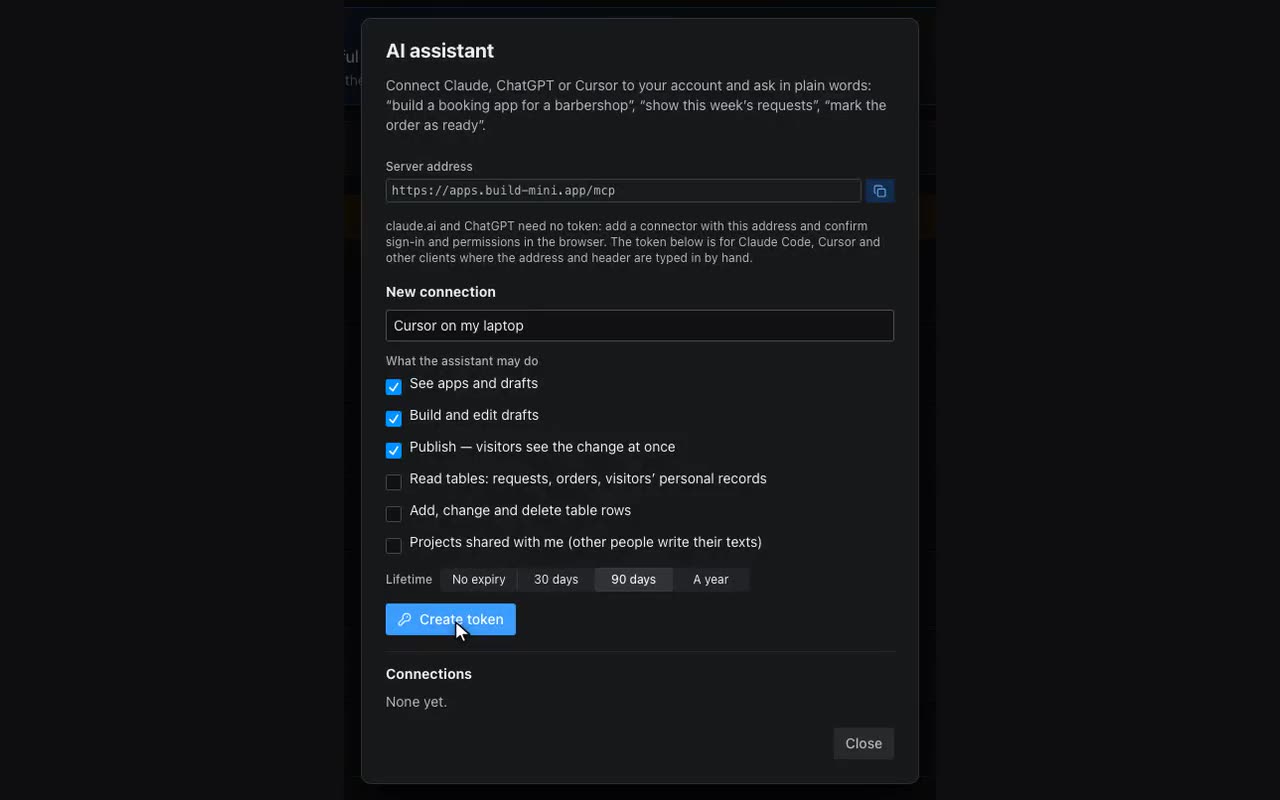This screenshot has width=1280, height=800.
Task: Select 90 days lifetime
Action: (634, 580)
